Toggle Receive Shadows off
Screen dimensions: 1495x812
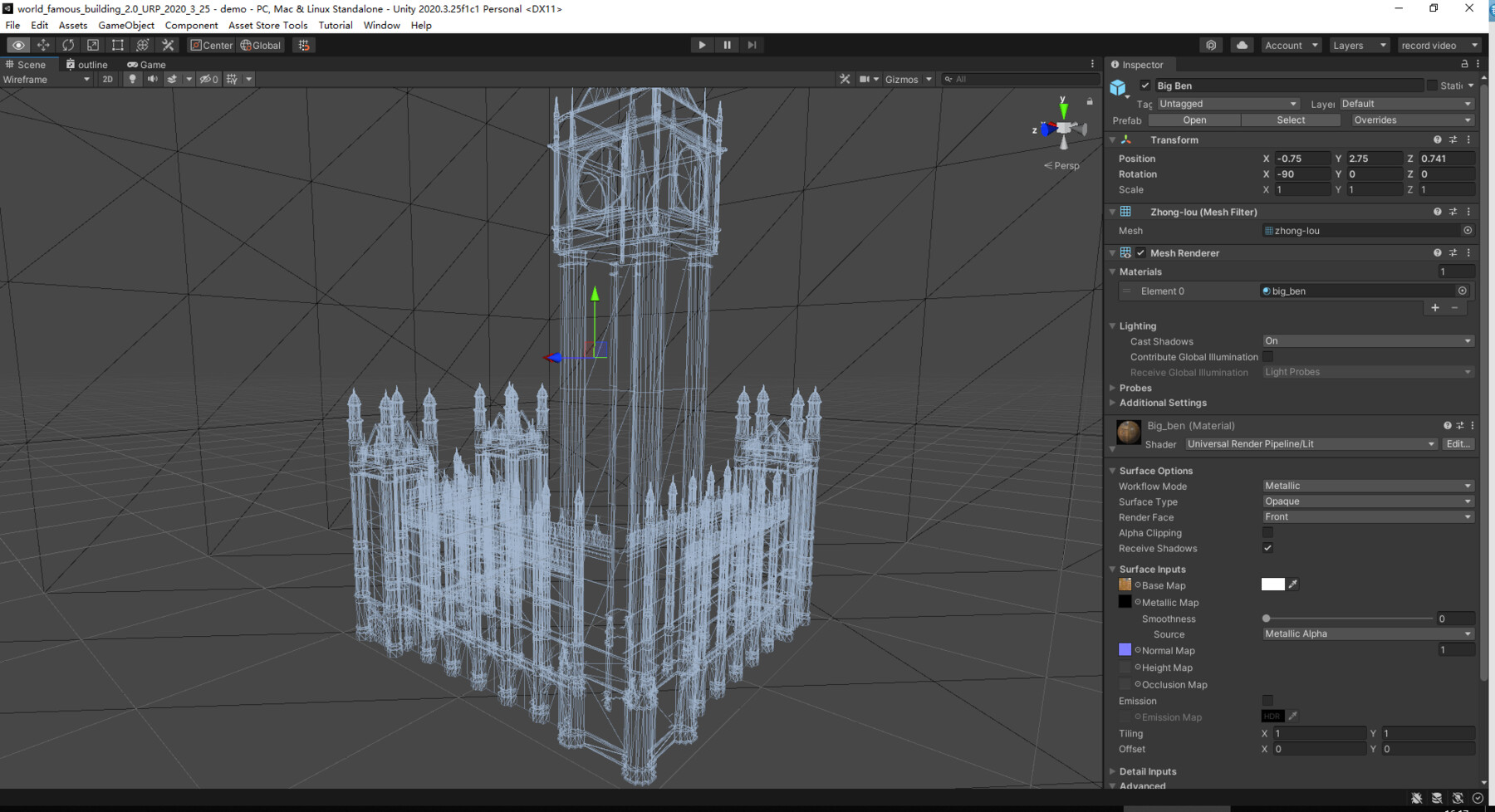(x=1267, y=547)
